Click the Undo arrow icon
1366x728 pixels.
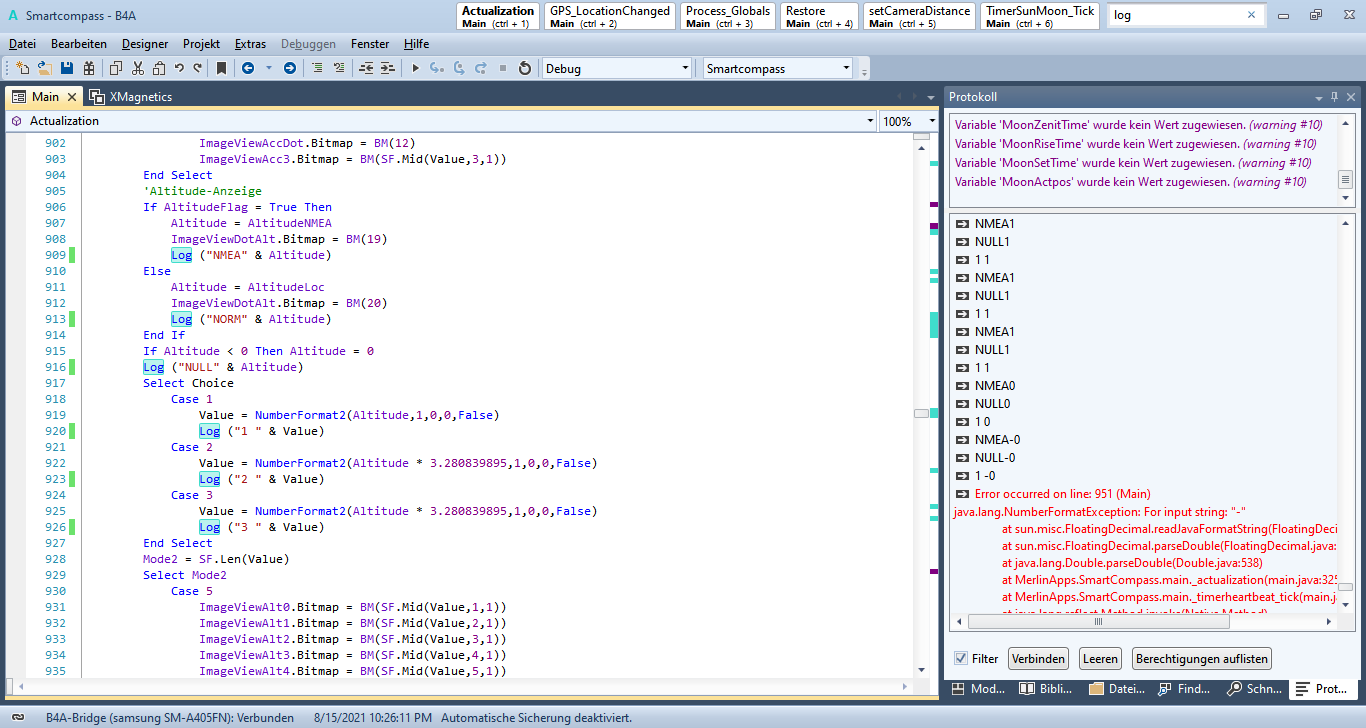[x=179, y=68]
